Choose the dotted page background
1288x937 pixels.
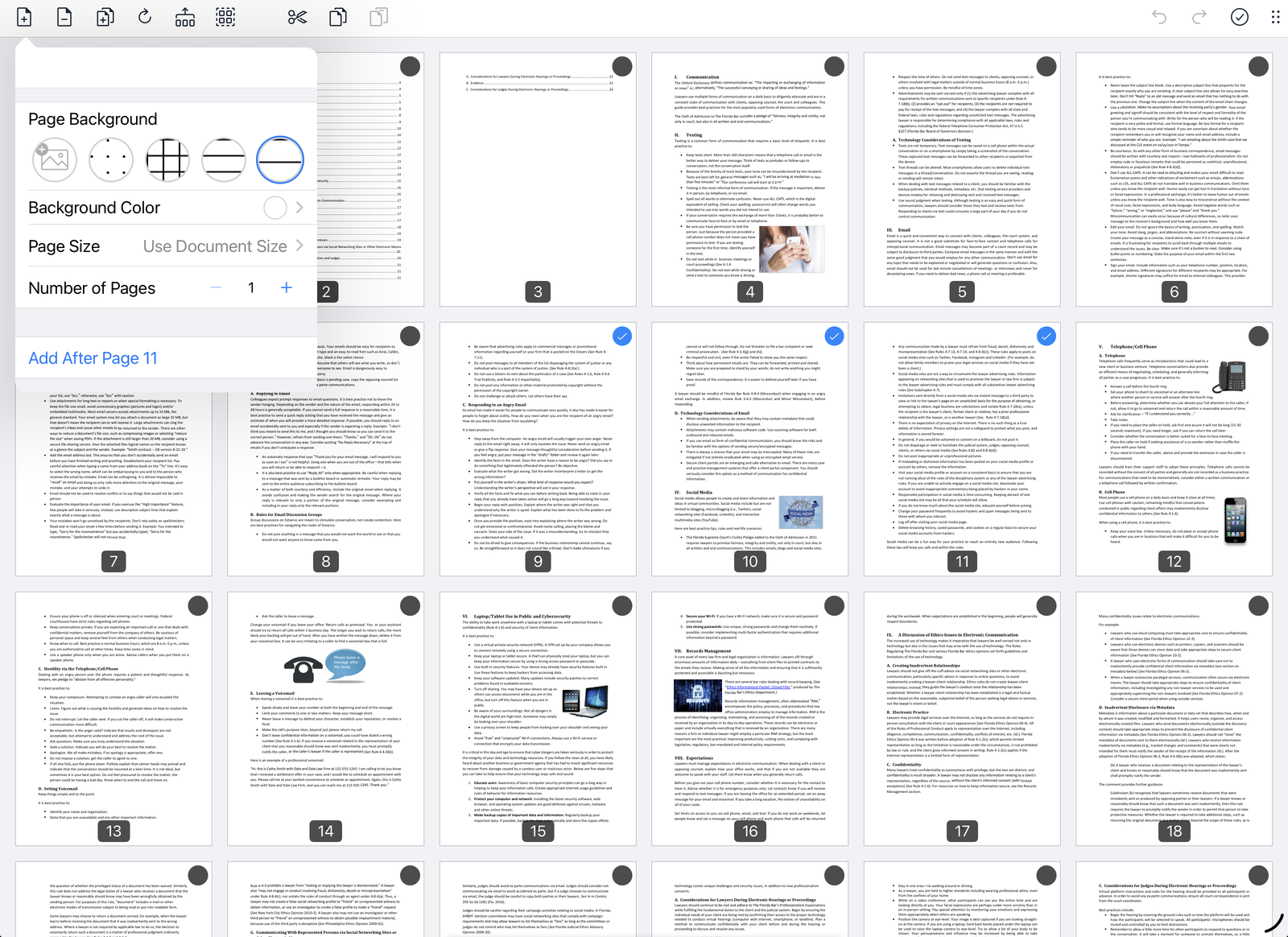(111, 159)
